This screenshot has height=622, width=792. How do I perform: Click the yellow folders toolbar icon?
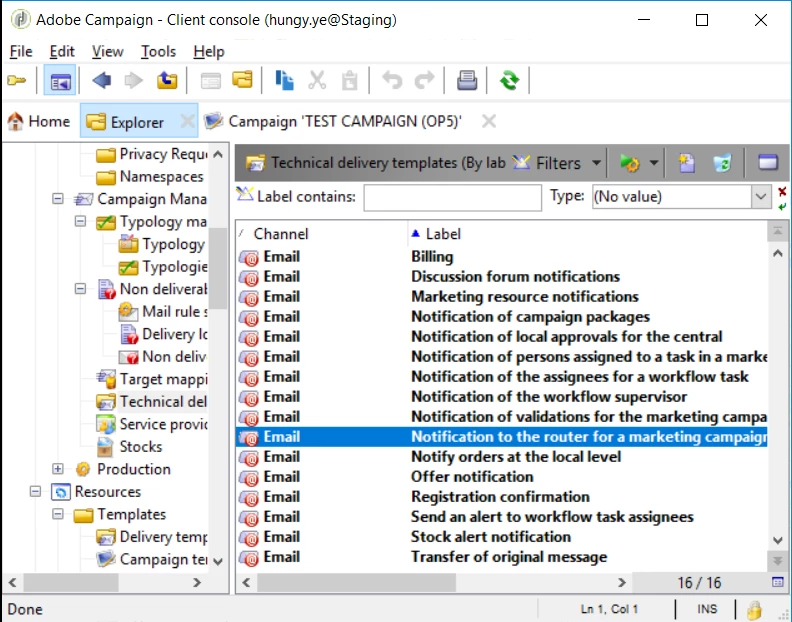[242, 80]
